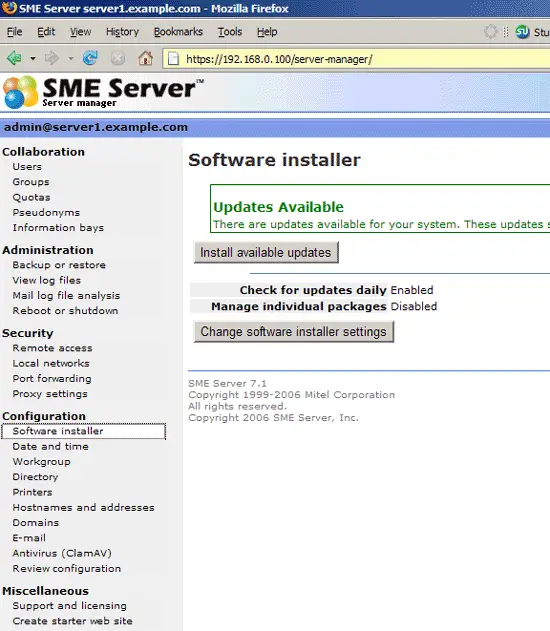The image size is (550, 631).
Task: Open the Back button history dropdown arrow
Action: tap(33, 59)
